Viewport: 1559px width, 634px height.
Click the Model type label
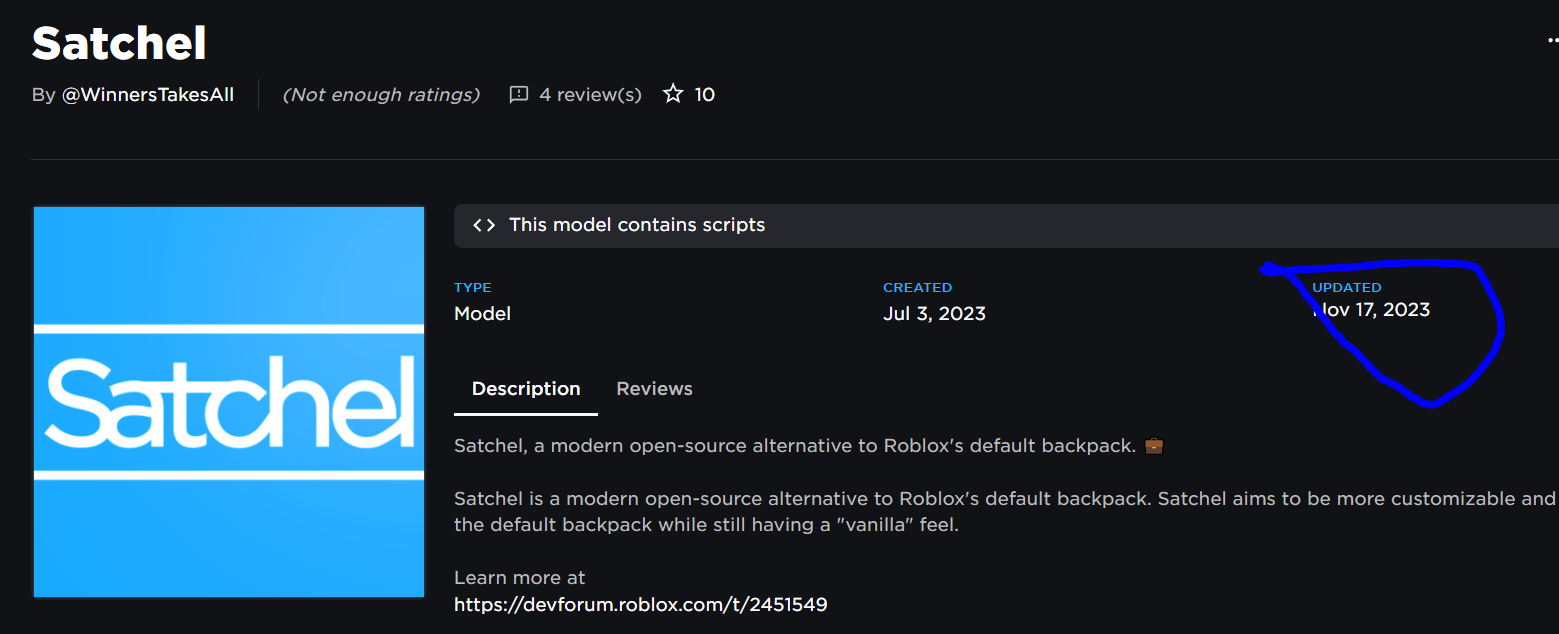coord(482,313)
